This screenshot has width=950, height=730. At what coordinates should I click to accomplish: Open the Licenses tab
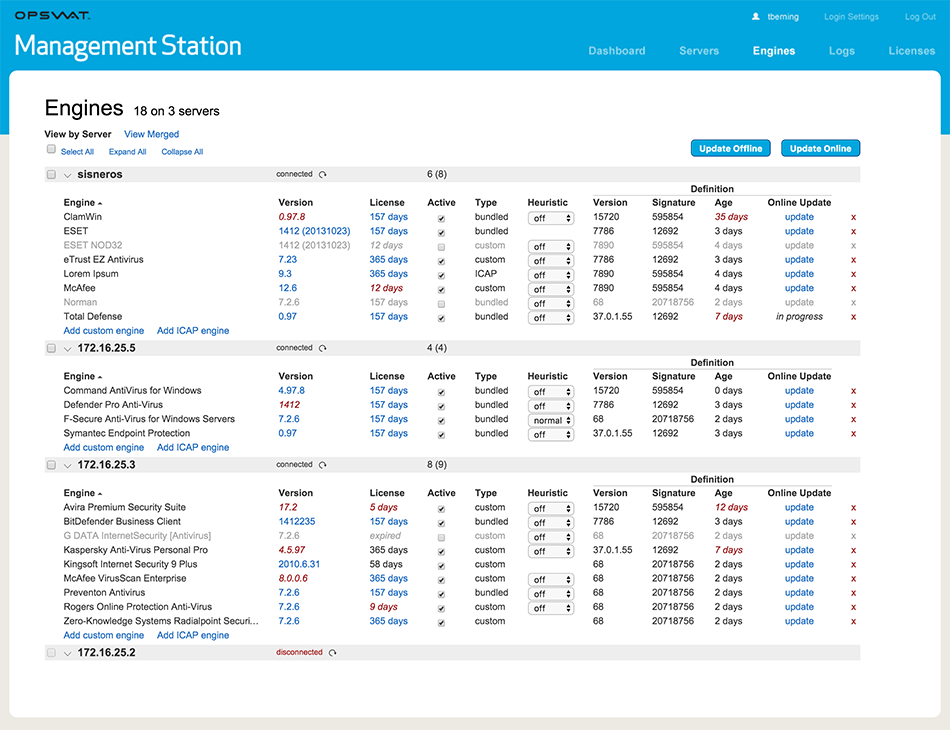(912, 51)
